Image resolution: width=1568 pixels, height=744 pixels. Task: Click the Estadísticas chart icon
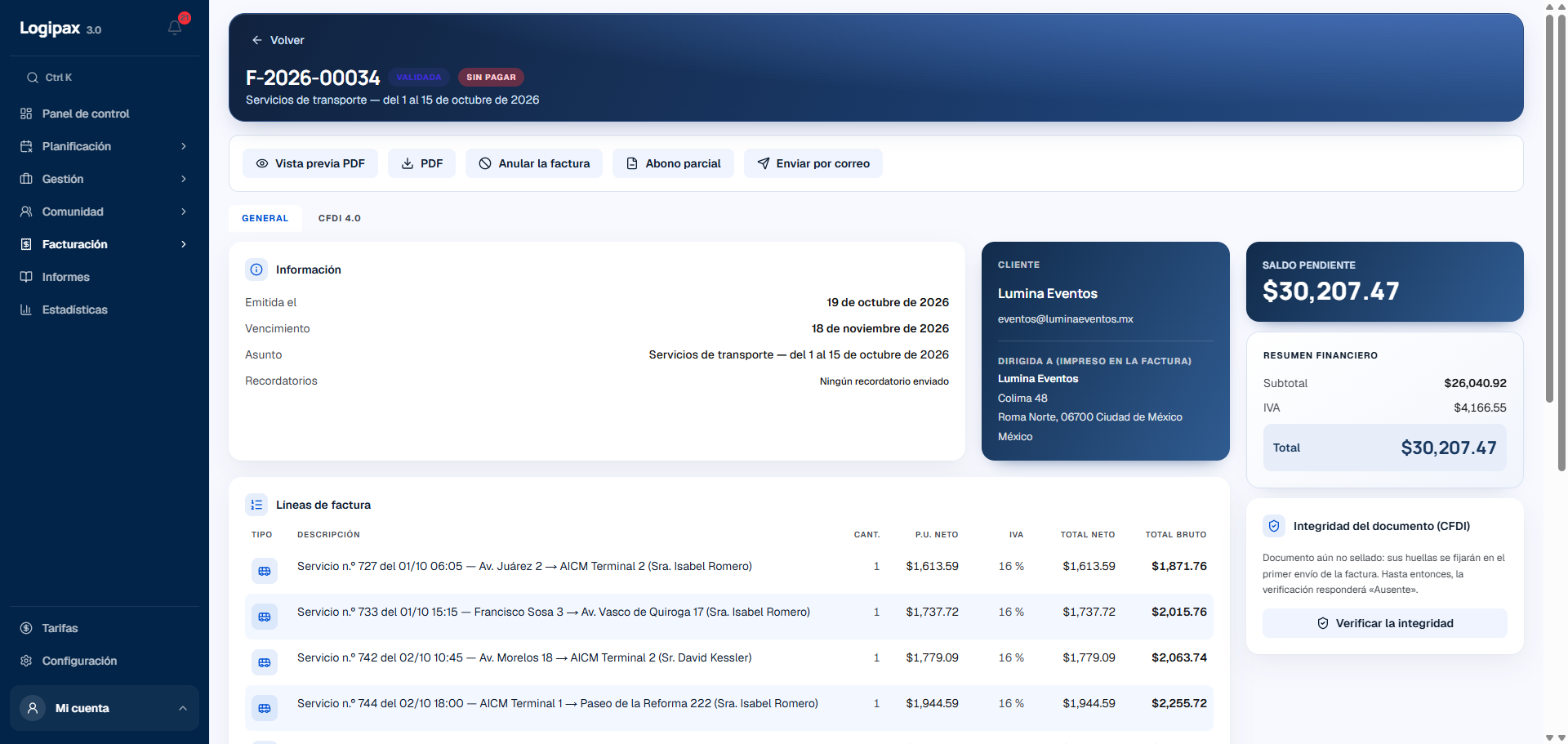tap(26, 310)
